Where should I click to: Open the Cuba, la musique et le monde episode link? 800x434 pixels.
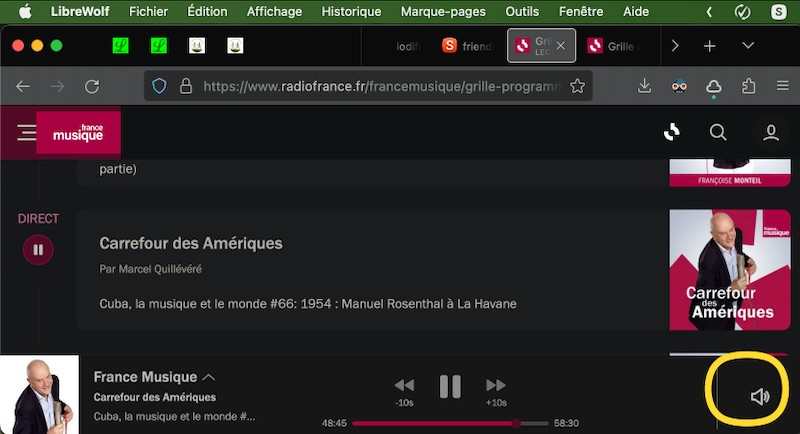point(308,303)
